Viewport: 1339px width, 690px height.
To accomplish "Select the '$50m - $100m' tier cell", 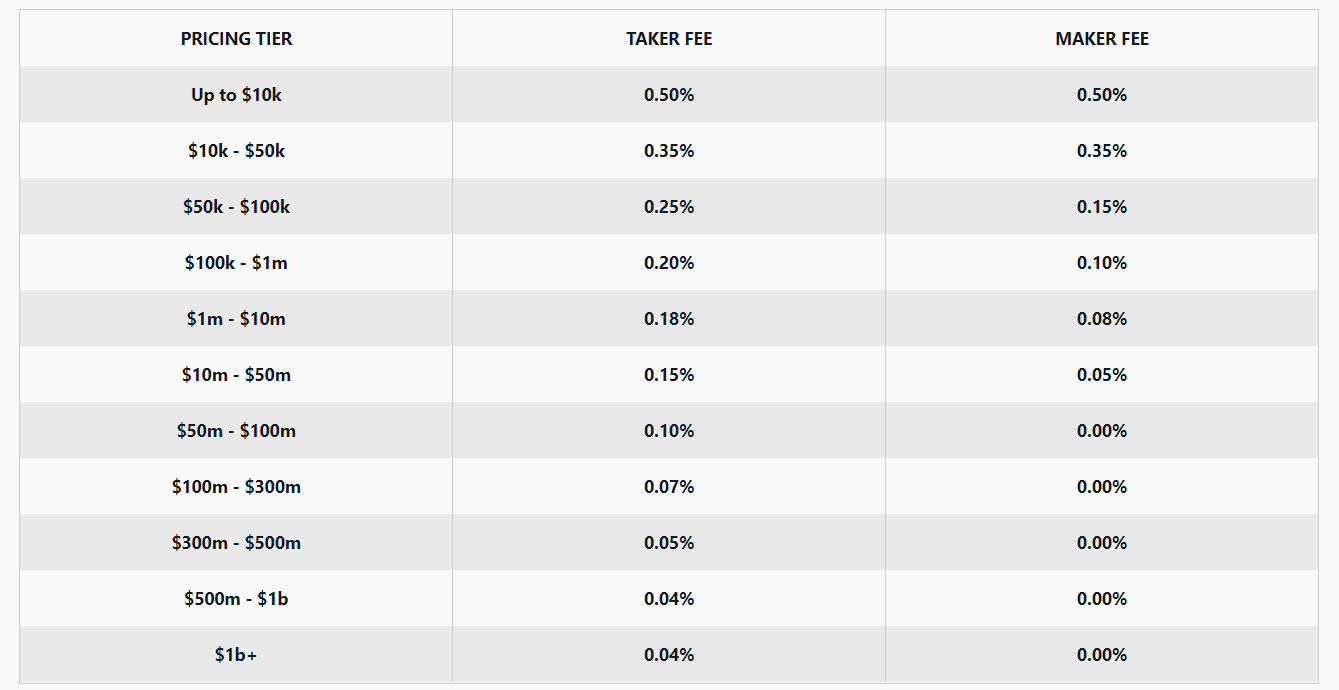I will click(x=236, y=431).
